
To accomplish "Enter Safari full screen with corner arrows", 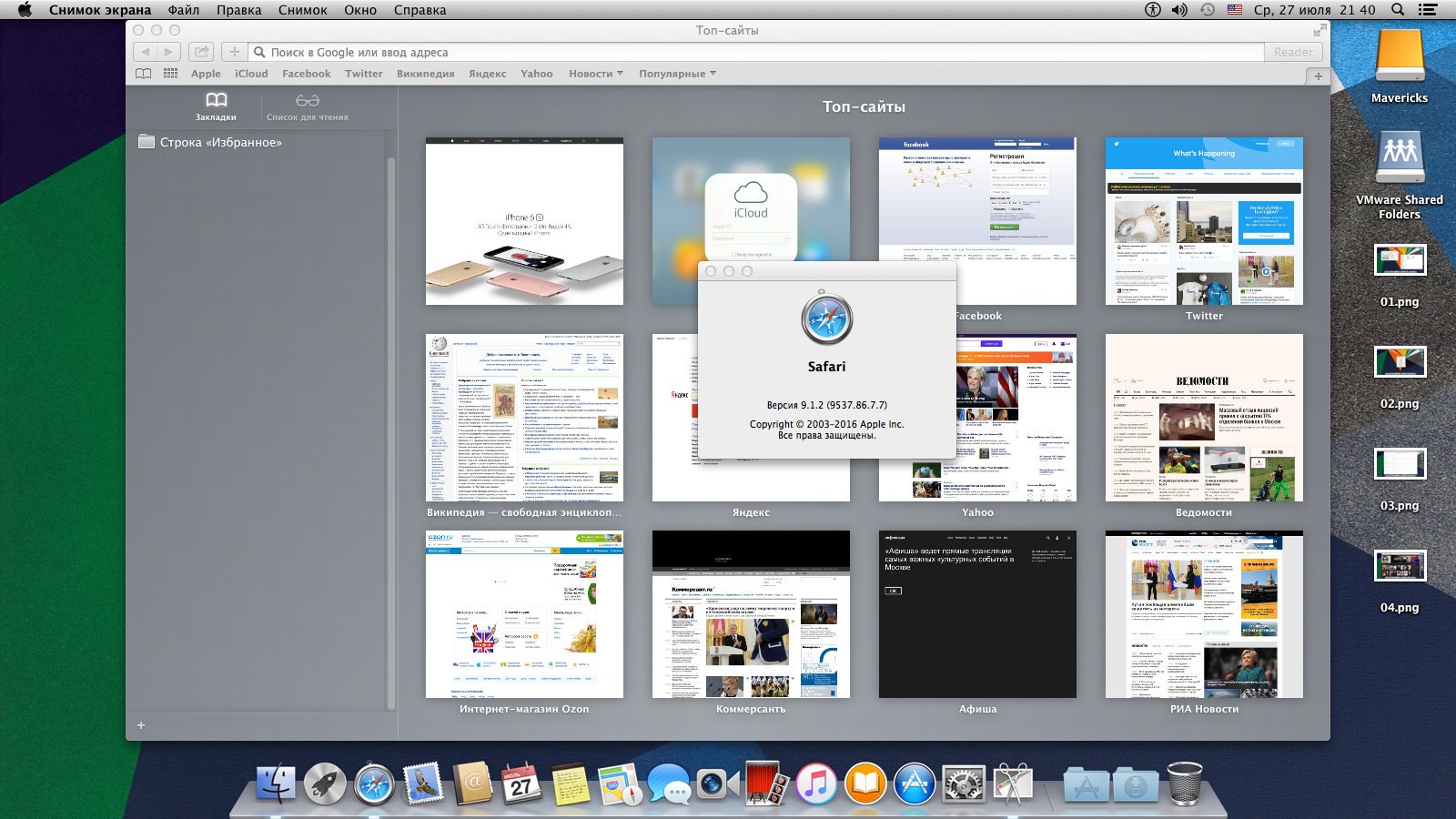I will coord(1320,30).
